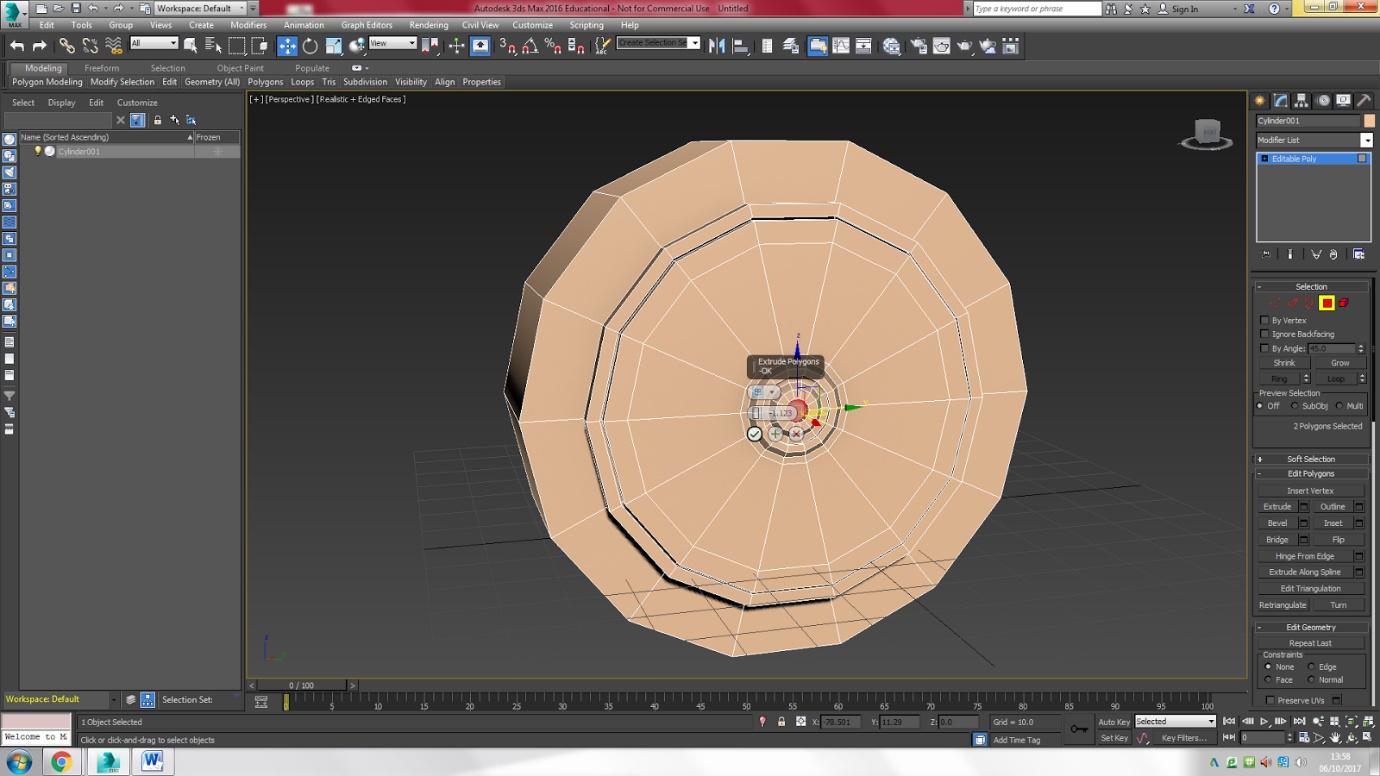Open the Workspace: Default dropdown in title bar
1380x776 pixels.
coord(201,8)
